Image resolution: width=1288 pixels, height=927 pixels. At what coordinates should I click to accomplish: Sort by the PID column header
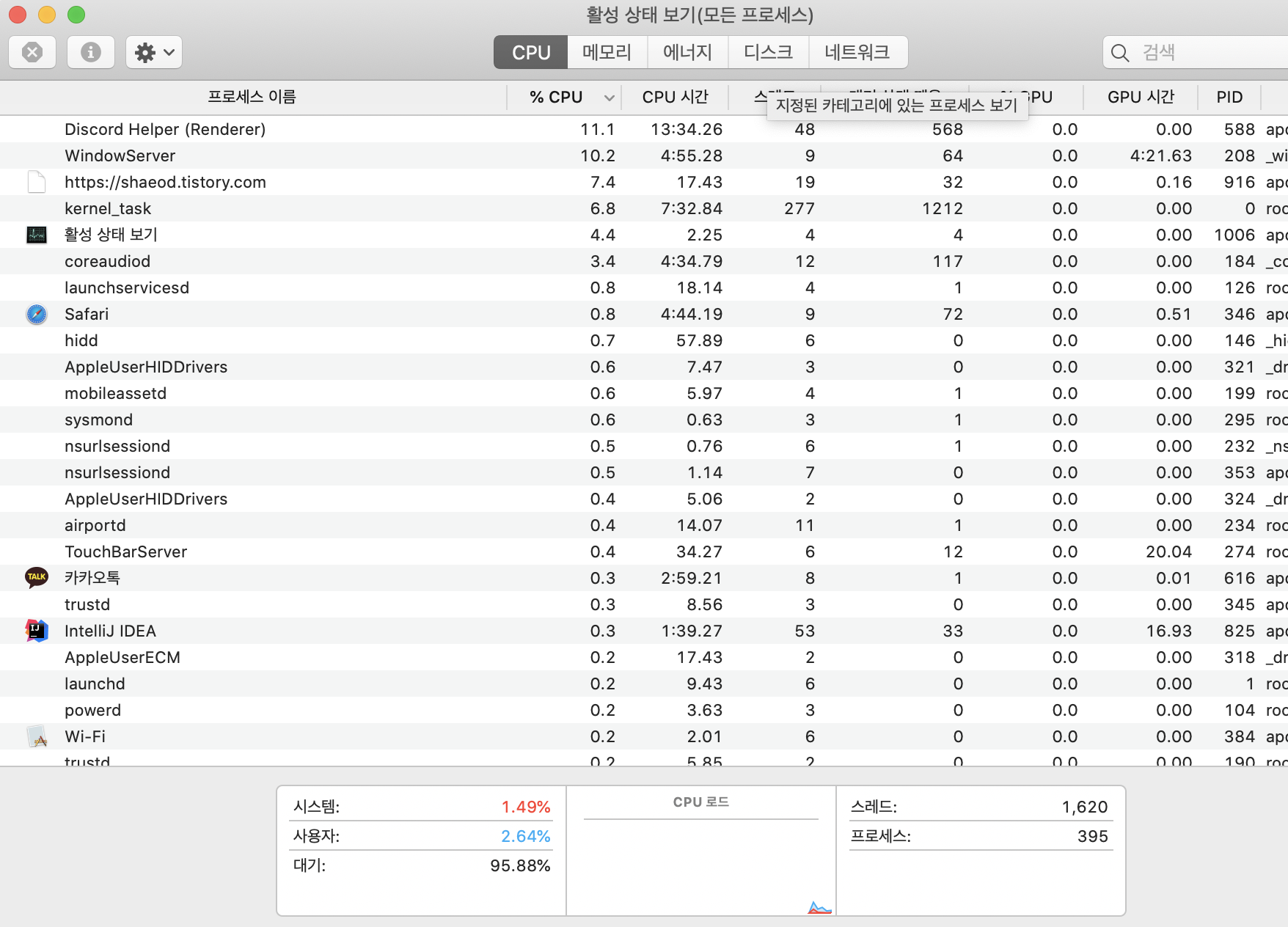point(1230,97)
